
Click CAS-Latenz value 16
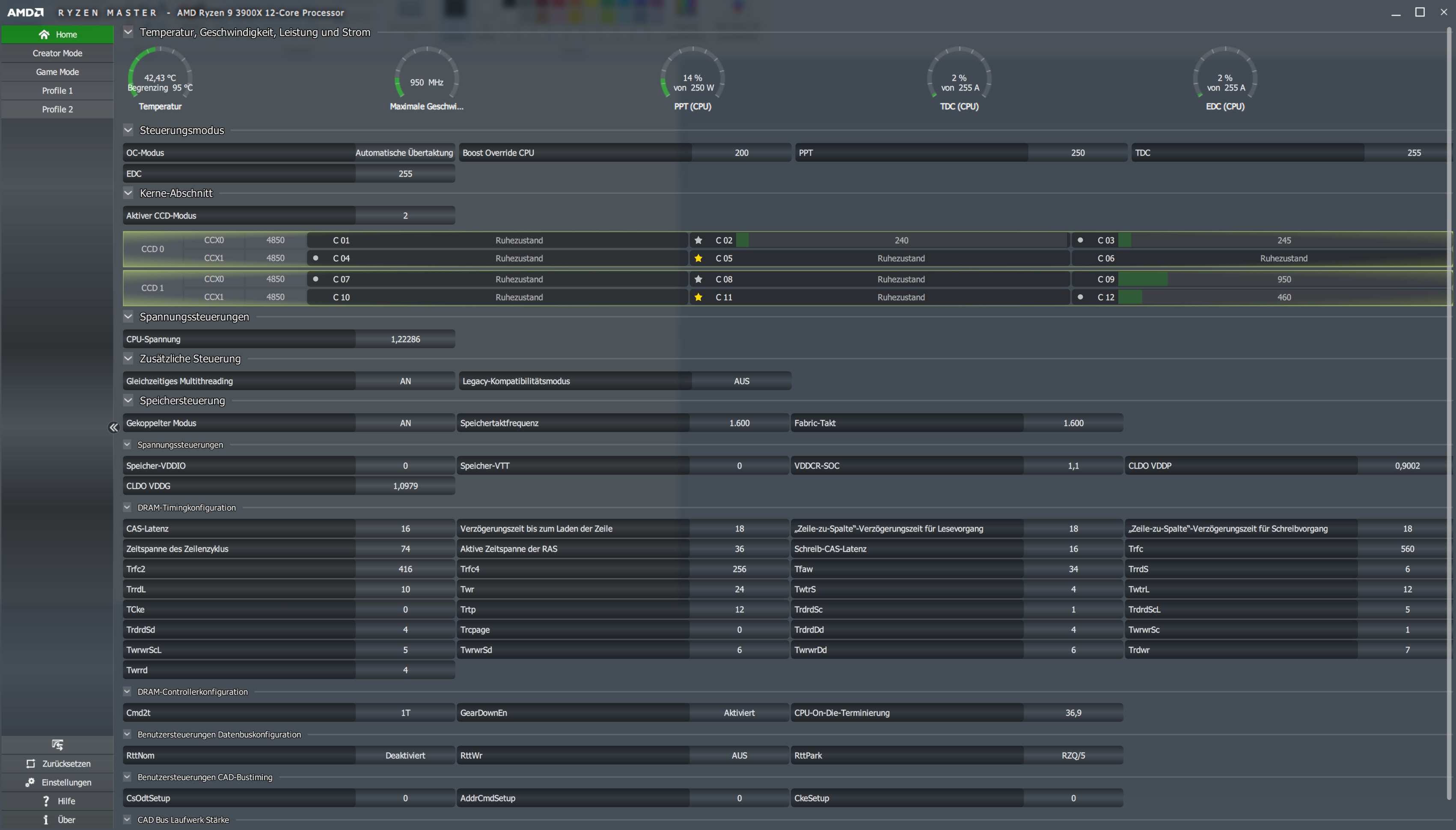tap(405, 528)
